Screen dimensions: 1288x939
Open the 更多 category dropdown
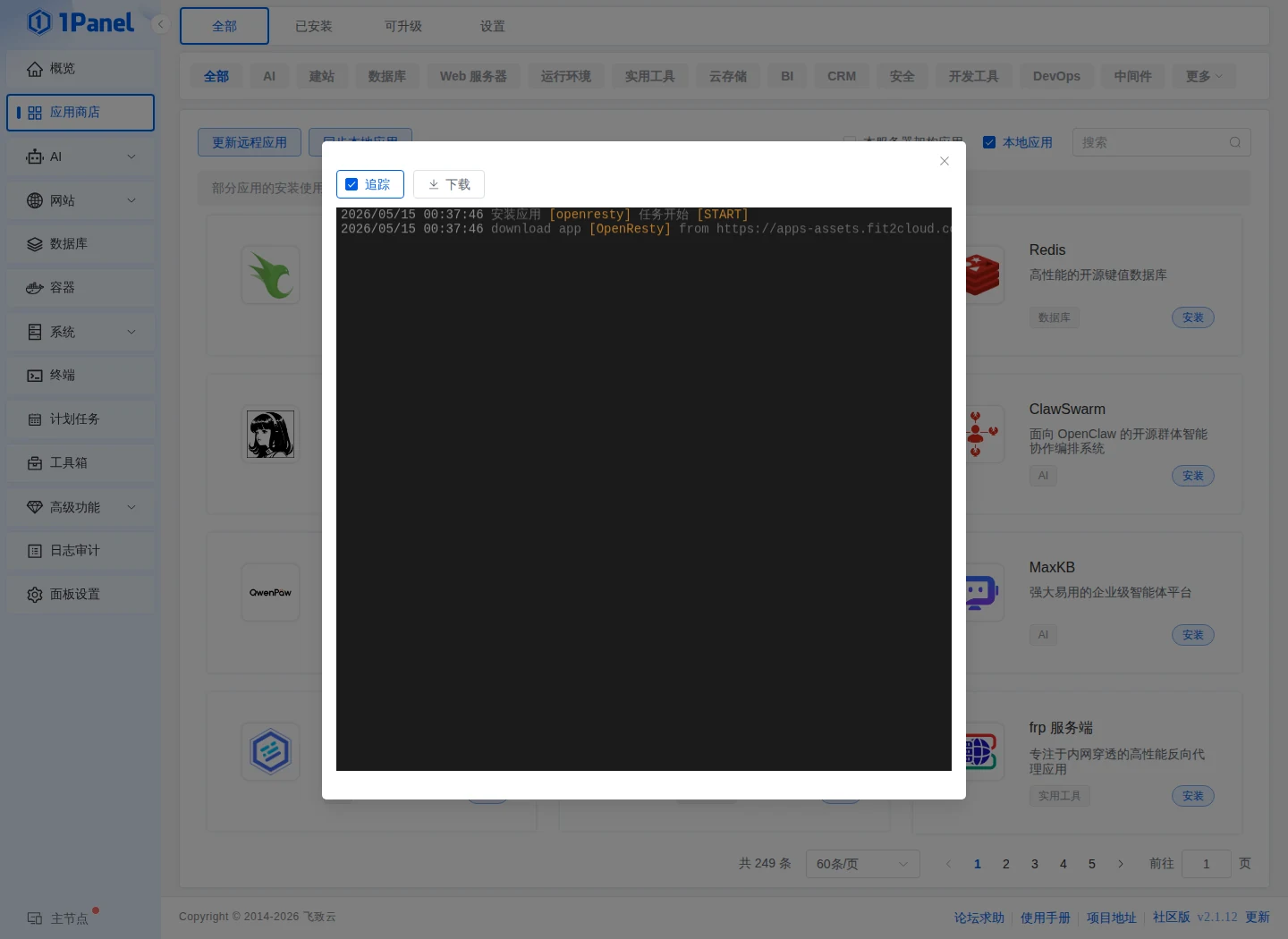point(1204,76)
